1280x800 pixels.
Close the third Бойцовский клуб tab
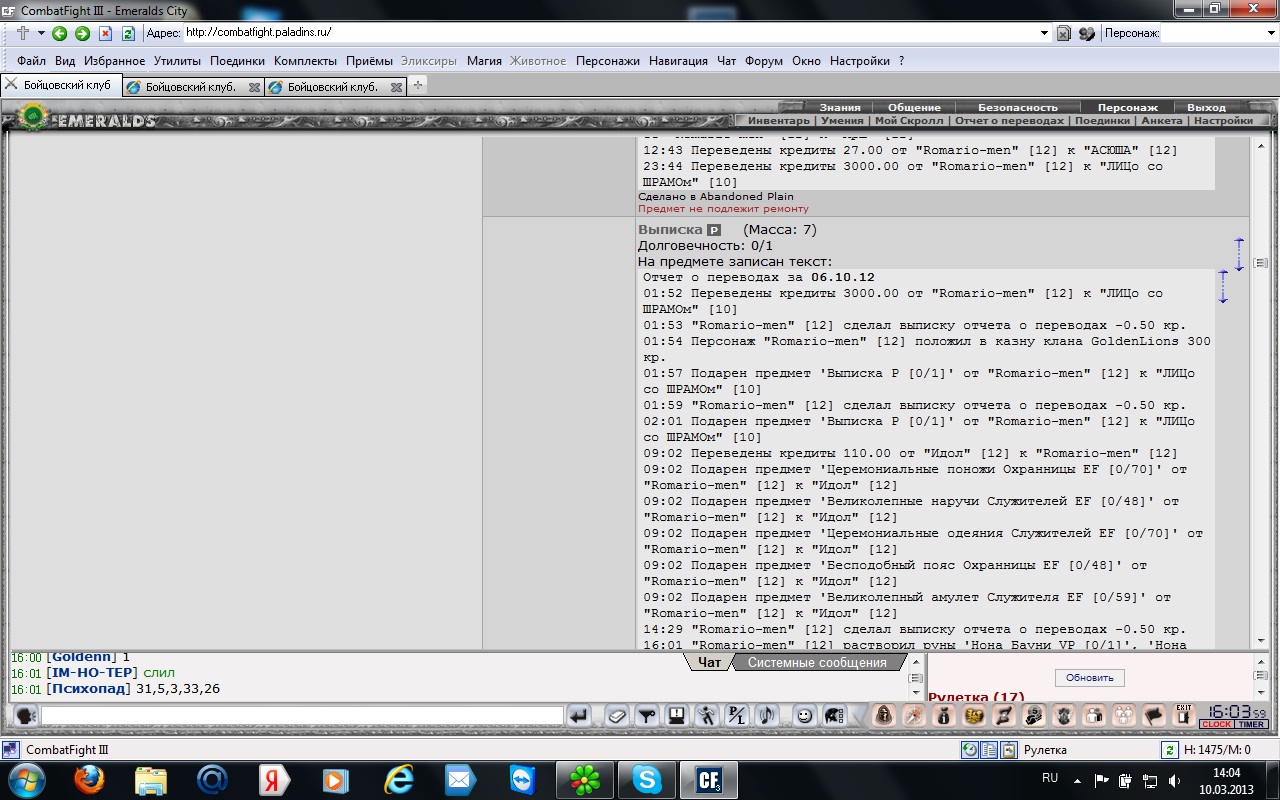point(396,87)
